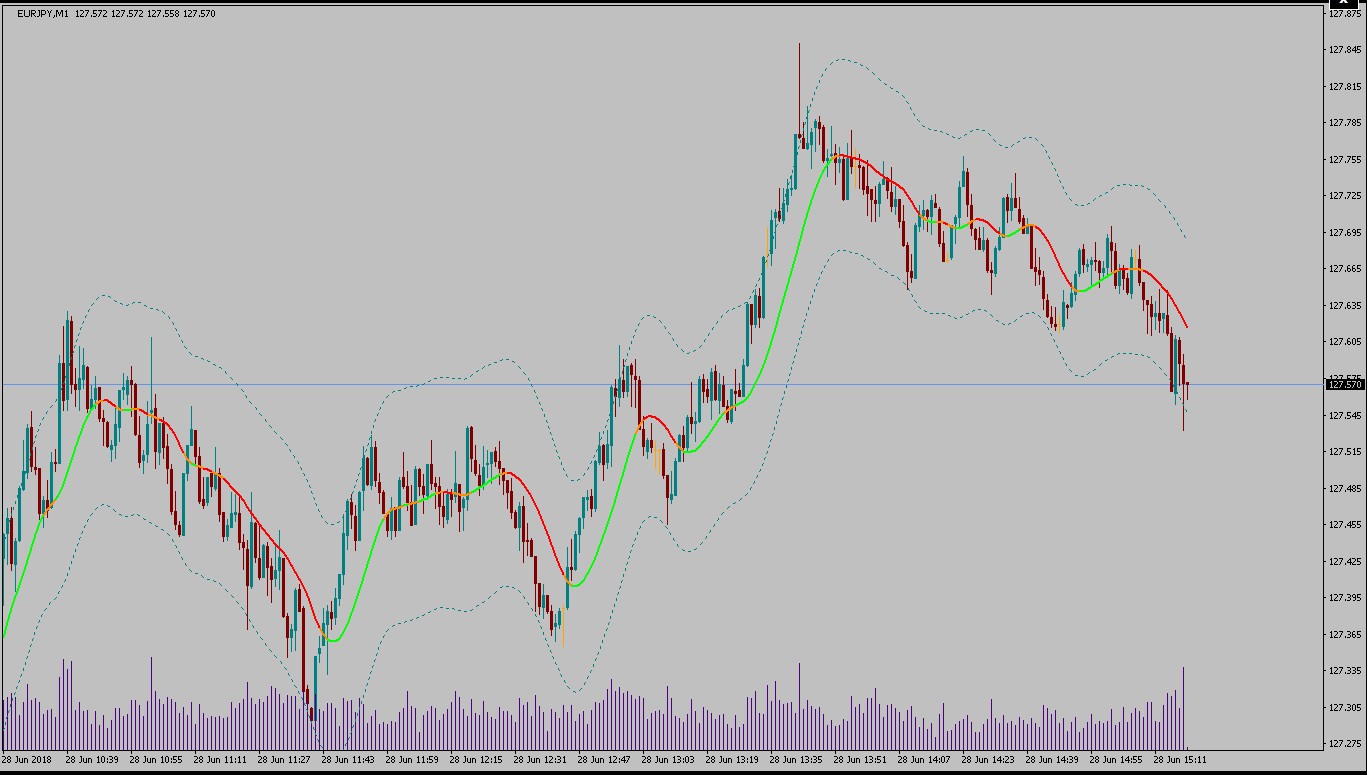This screenshot has height=775, width=1367.
Task: Select the 127.305 price level label
Action: coord(1346,707)
